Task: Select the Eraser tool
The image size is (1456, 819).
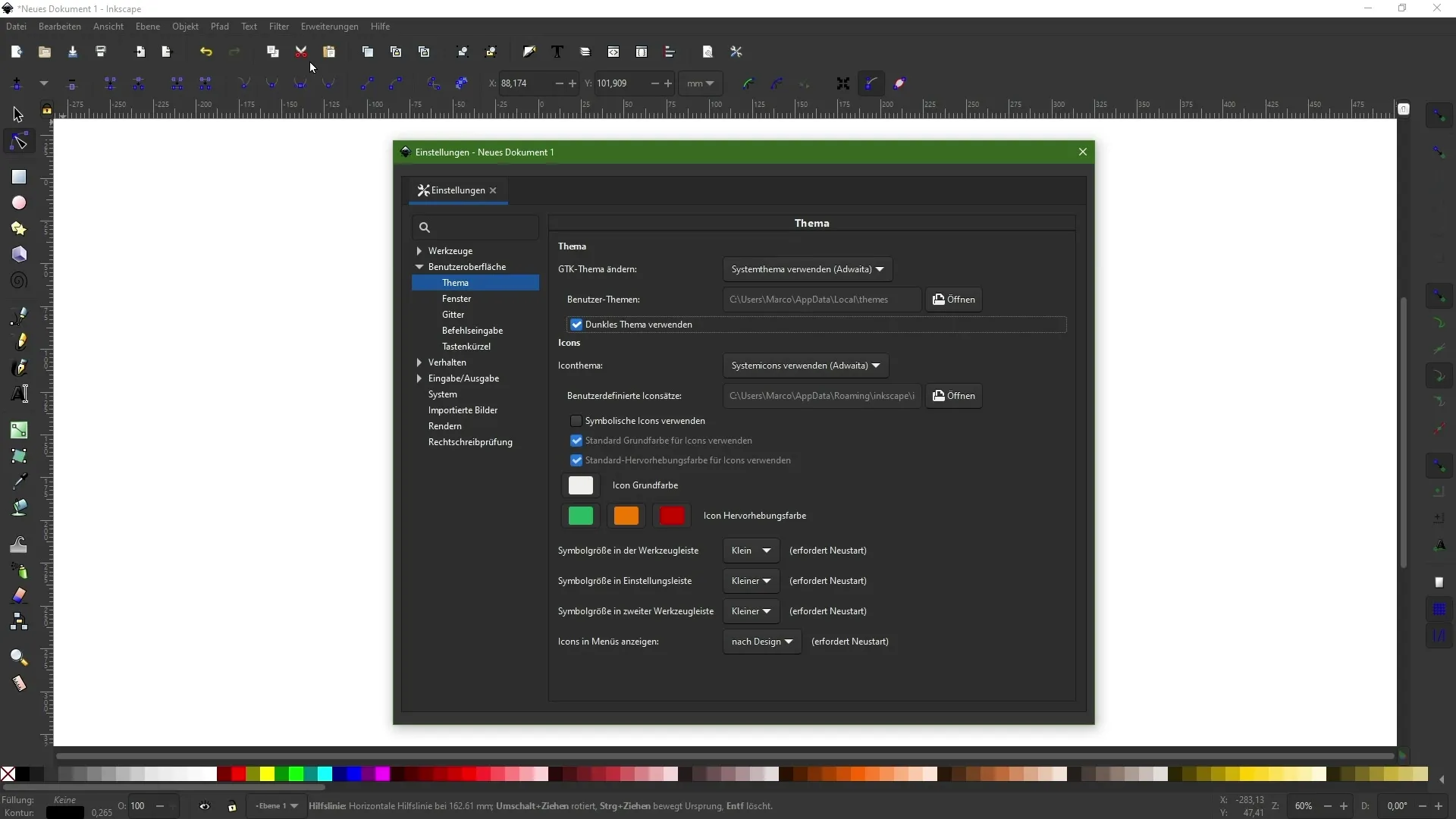Action: (18, 595)
